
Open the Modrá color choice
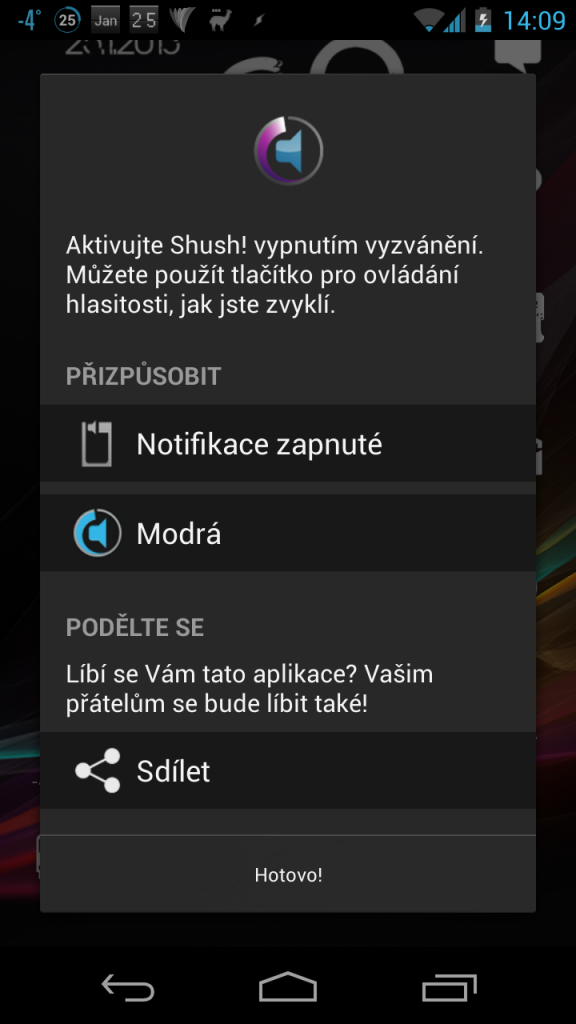288,533
